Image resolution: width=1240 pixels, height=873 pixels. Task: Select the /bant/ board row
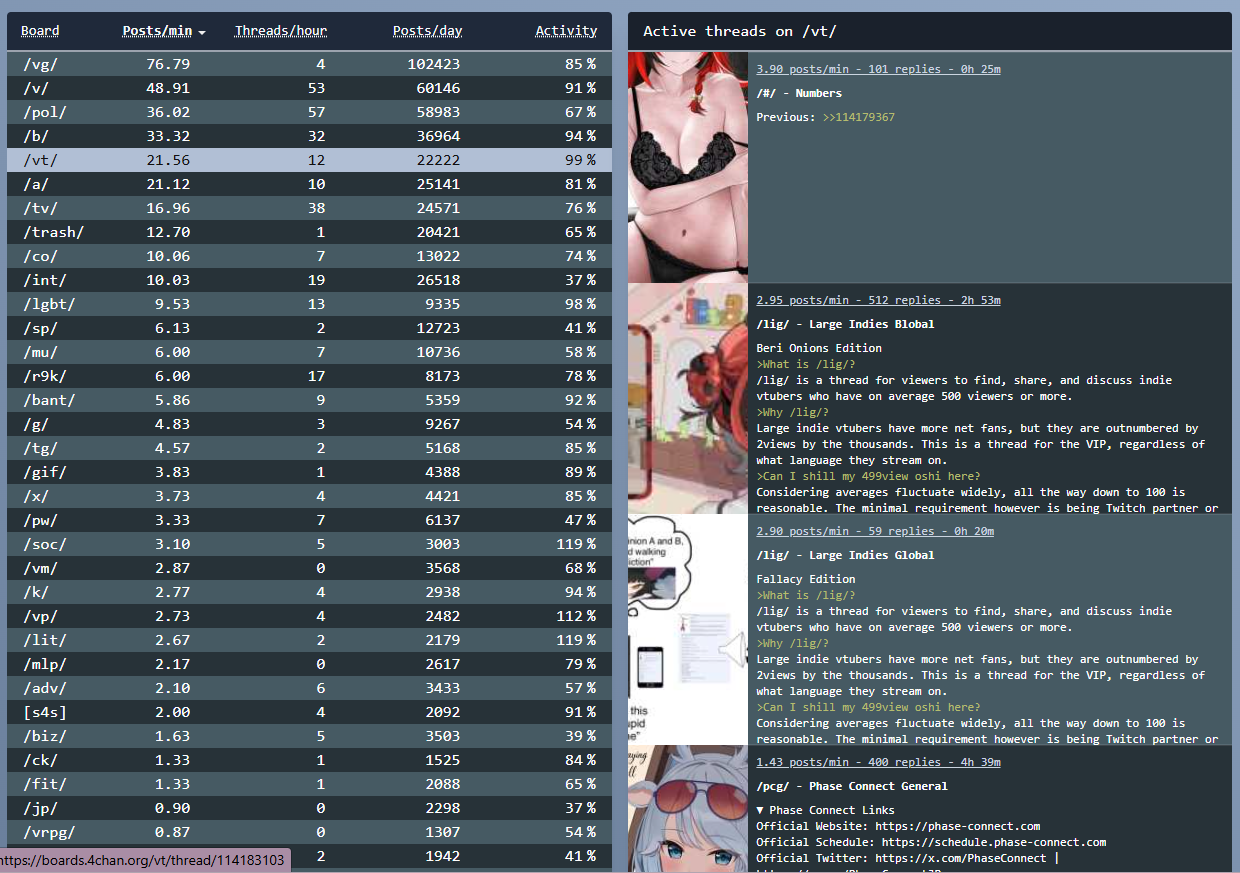pyautogui.click(x=309, y=400)
